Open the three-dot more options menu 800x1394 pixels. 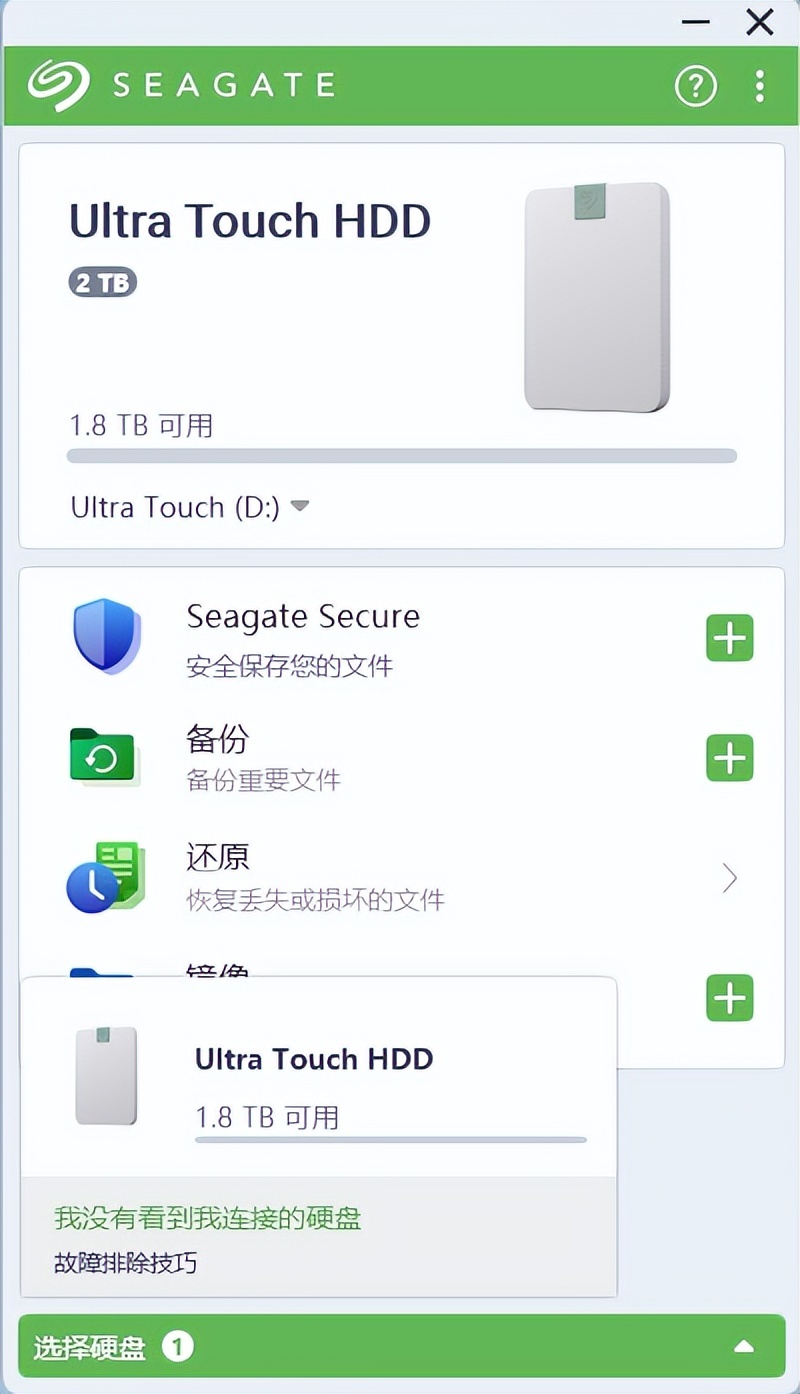click(760, 87)
